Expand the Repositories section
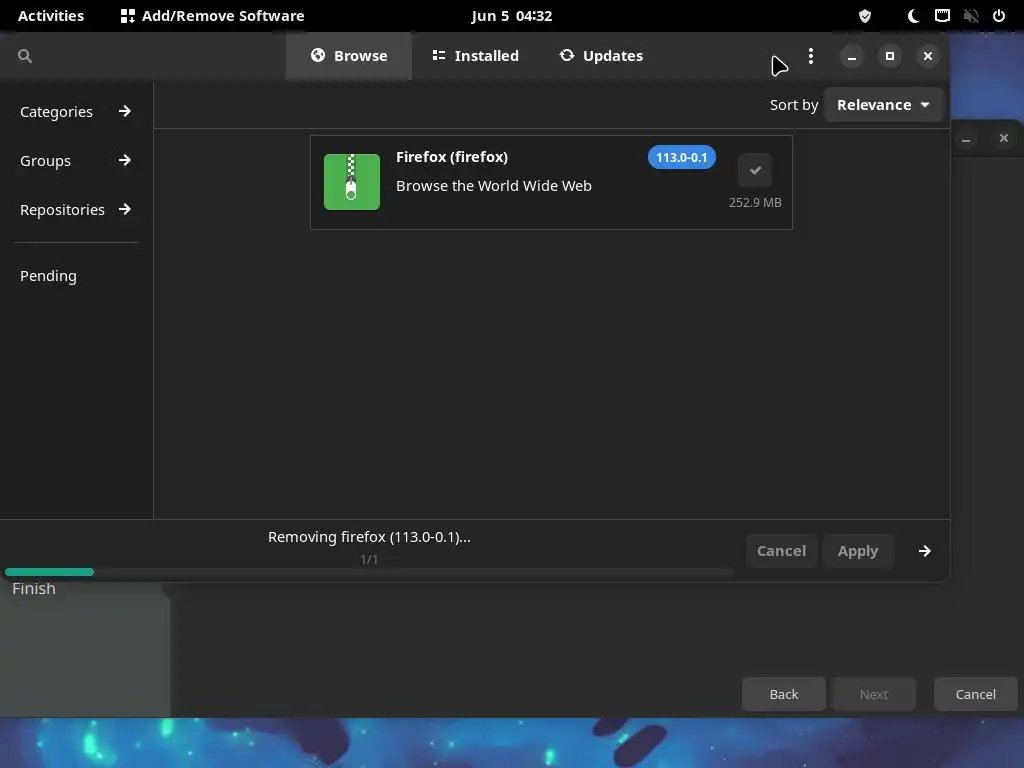Image resolution: width=1024 pixels, height=768 pixels. point(76,210)
